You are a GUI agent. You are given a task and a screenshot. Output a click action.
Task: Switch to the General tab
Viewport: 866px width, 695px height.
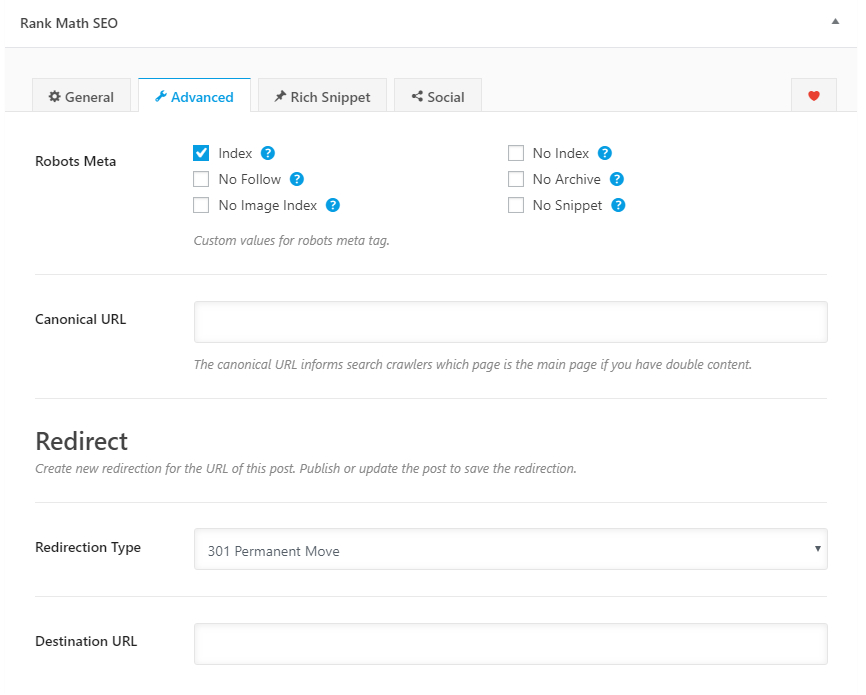[x=81, y=96]
